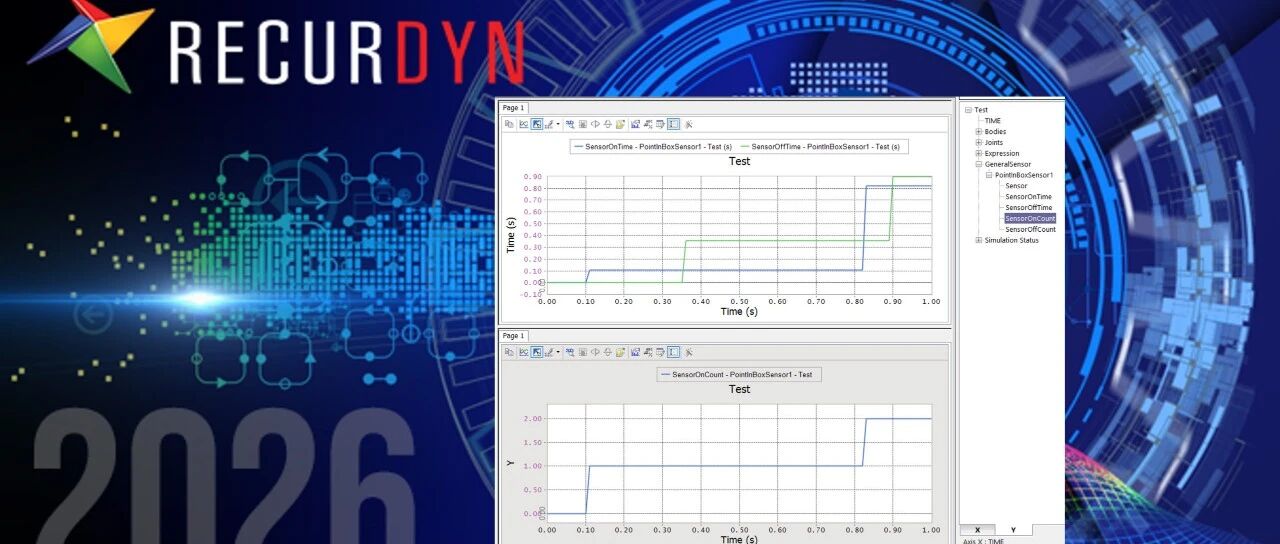Select SensorOffCount in the tree
This screenshot has height=544, width=1280.
(x=1030, y=229)
